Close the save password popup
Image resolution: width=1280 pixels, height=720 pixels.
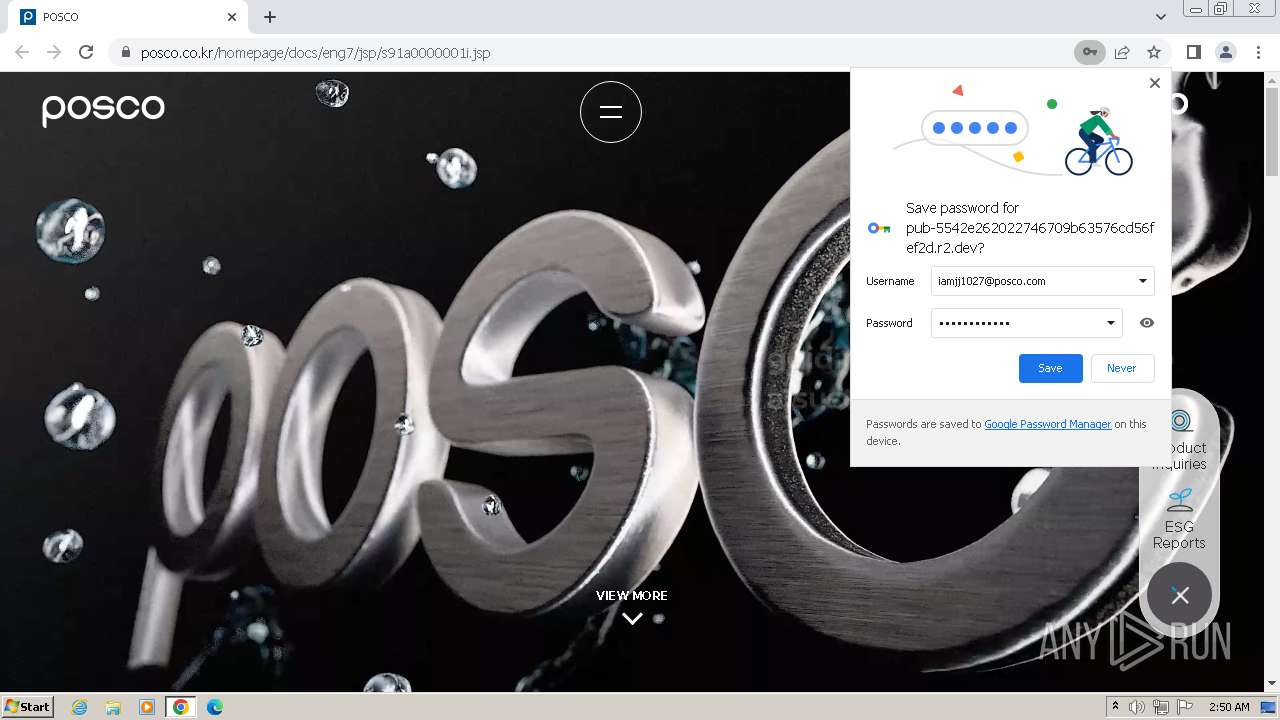[x=1155, y=83]
